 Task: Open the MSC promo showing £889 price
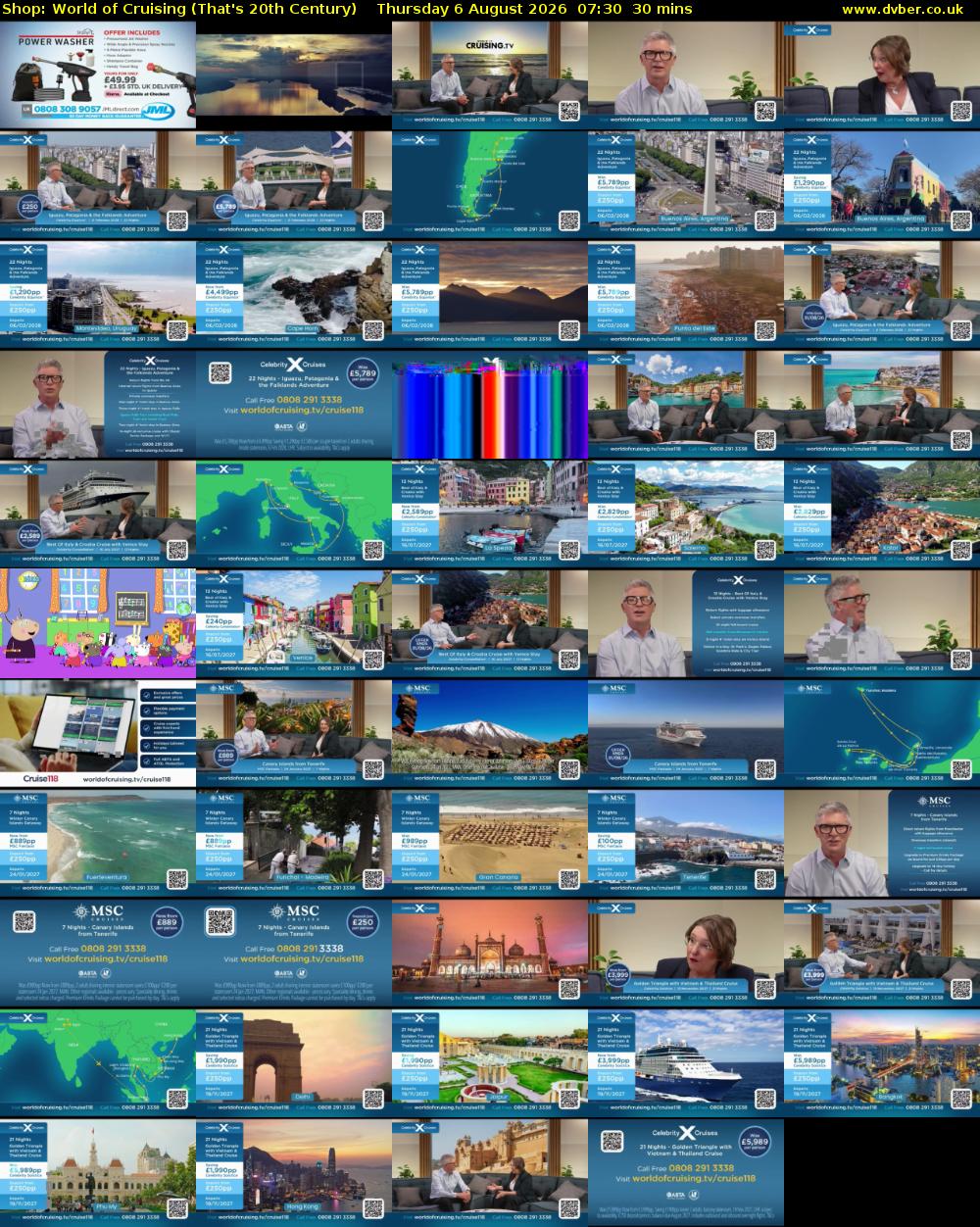tap(98, 954)
